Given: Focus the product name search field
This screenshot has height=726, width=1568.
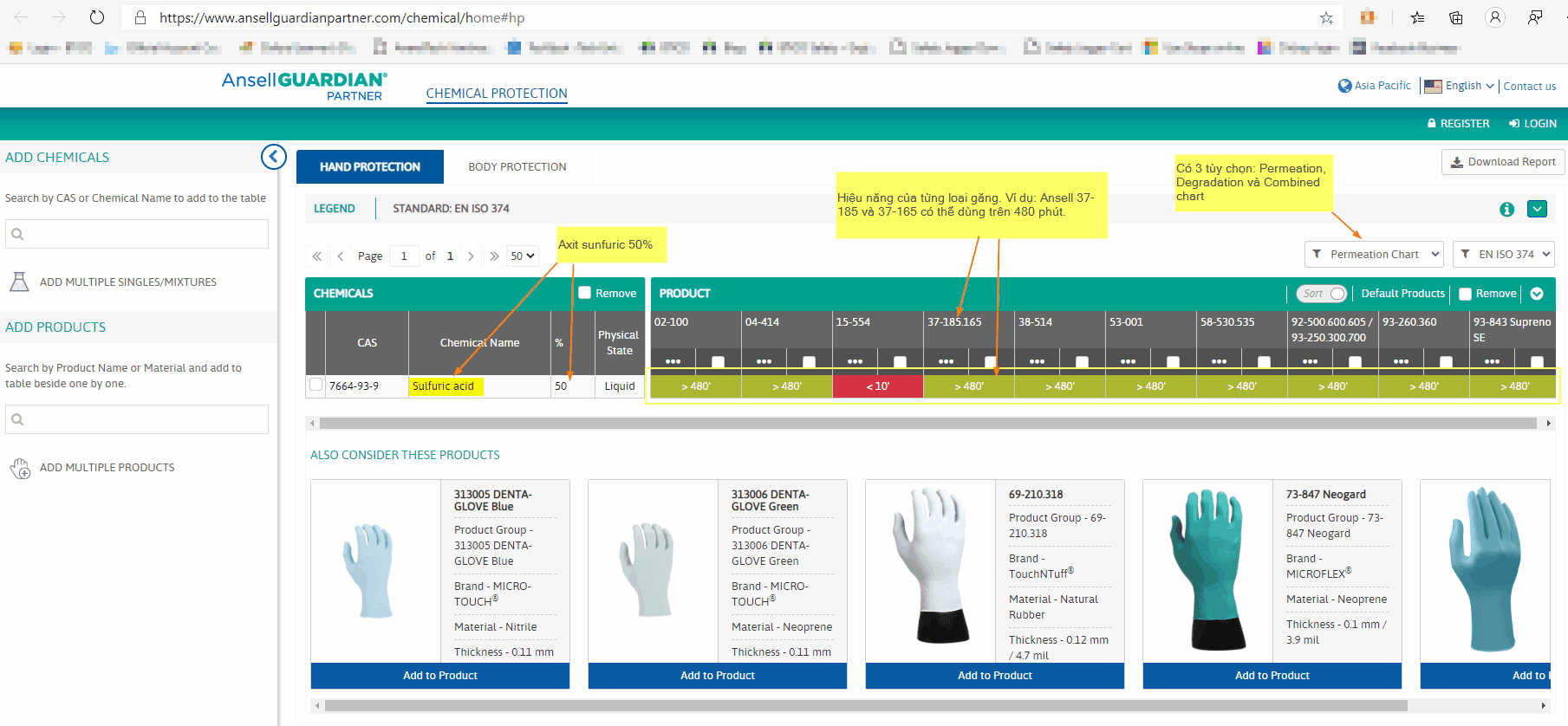Looking at the screenshot, I should coord(137,419).
